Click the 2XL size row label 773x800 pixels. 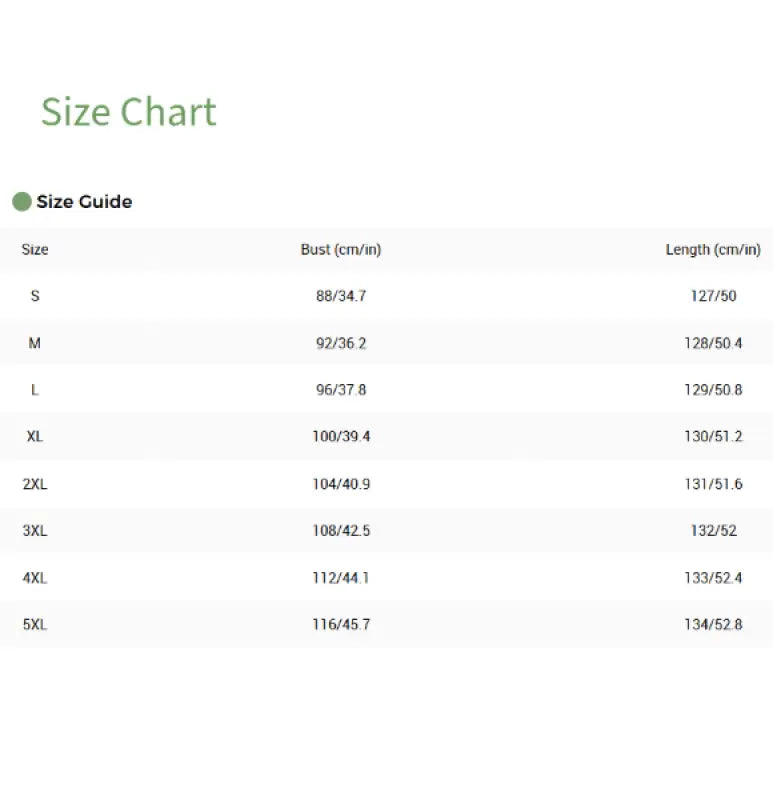pyautogui.click(x=35, y=484)
